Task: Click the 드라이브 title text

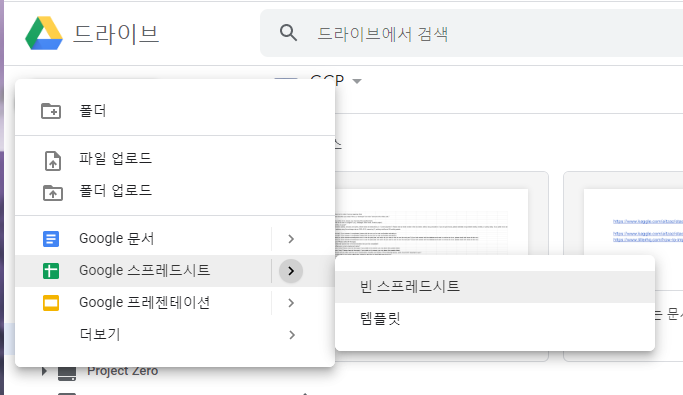Action: click(116, 34)
